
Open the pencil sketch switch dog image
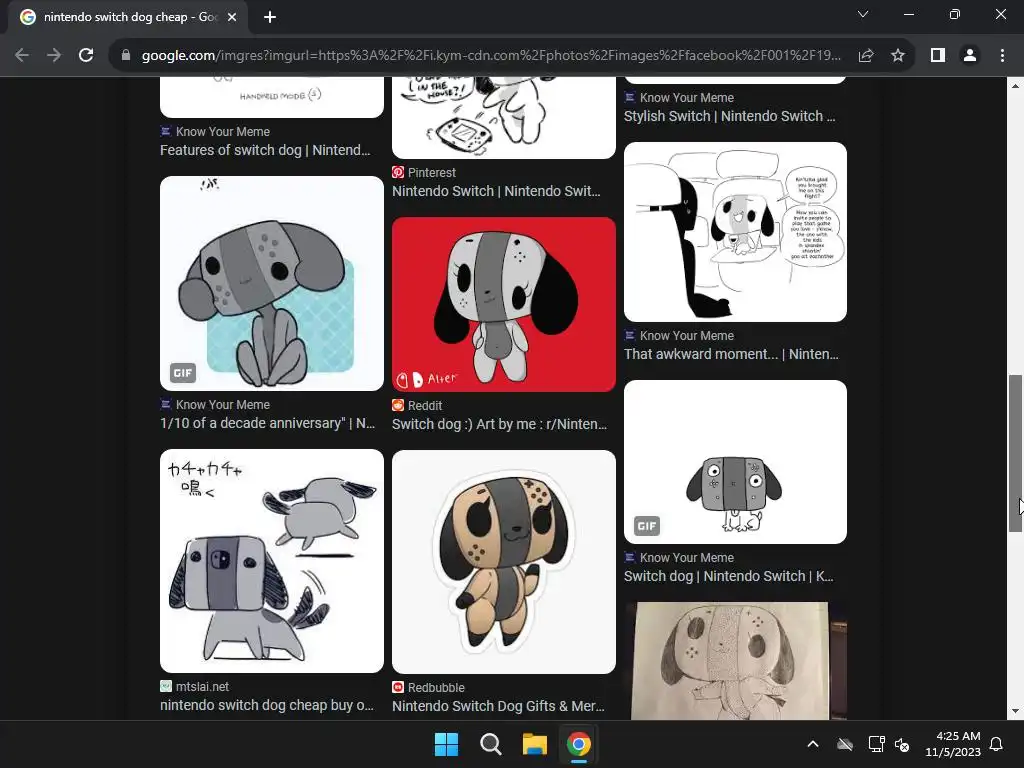735,661
